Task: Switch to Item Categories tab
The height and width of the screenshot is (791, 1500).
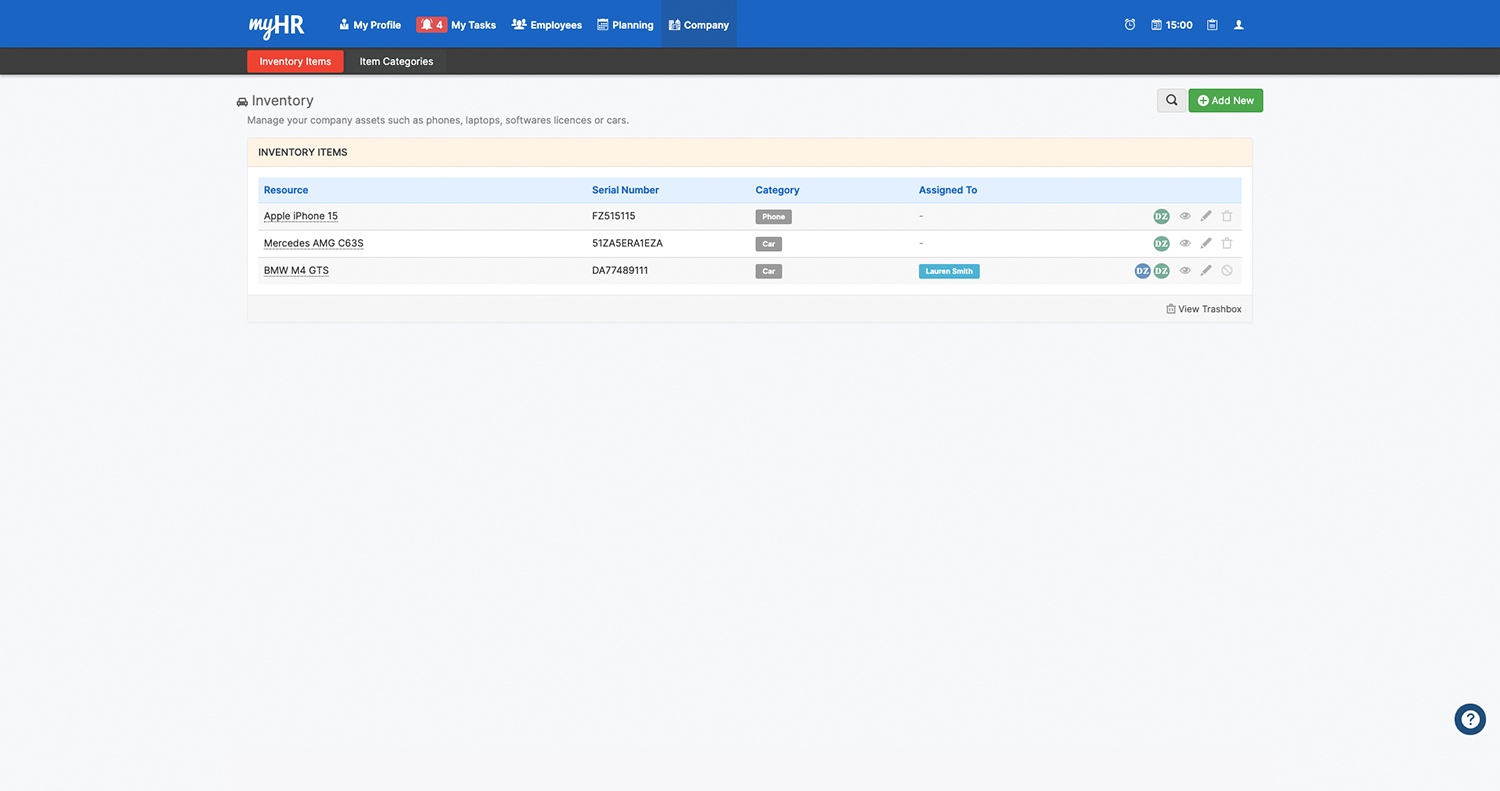Action: [x=396, y=62]
